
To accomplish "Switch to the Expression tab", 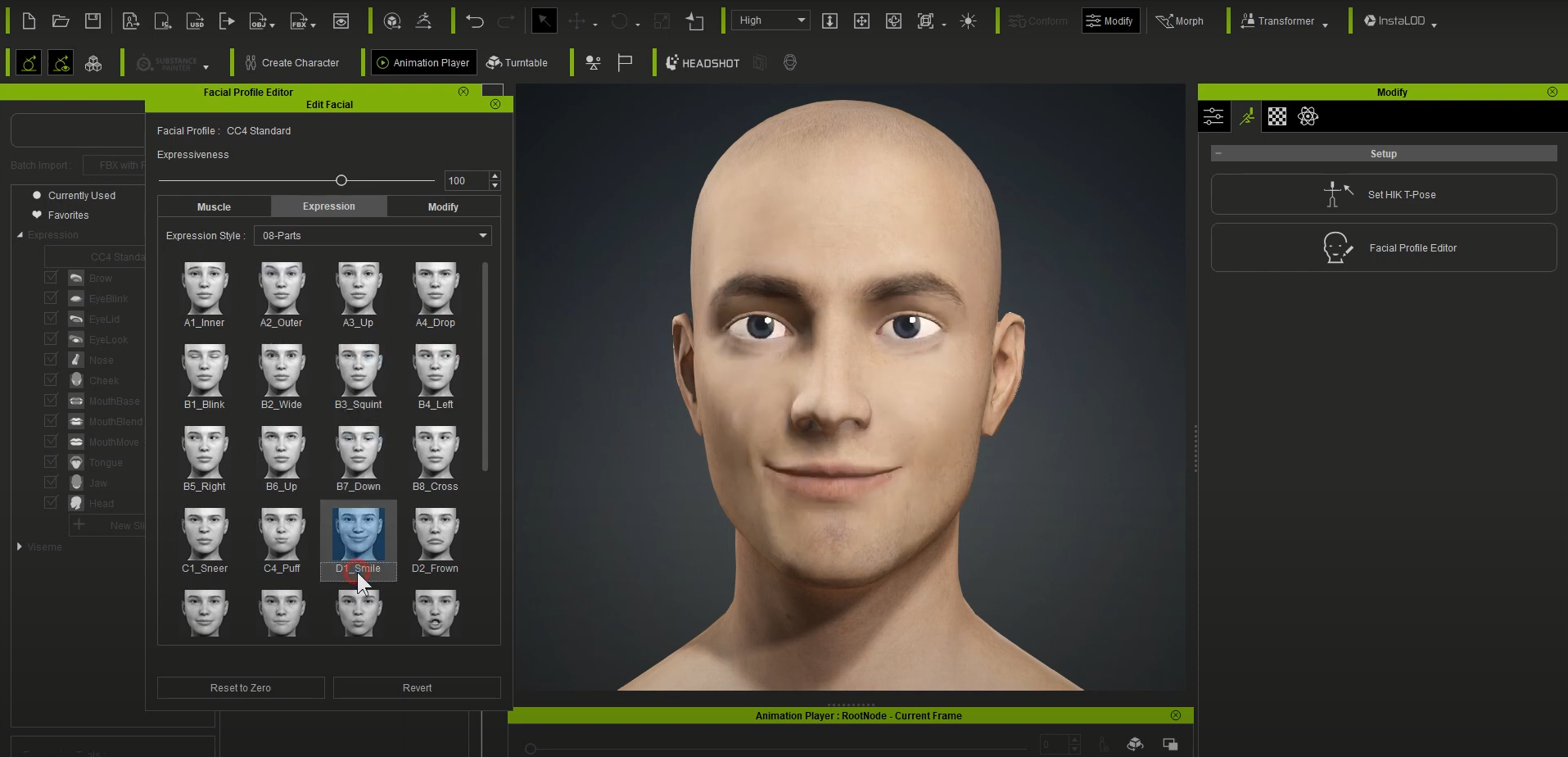I will tap(329, 206).
